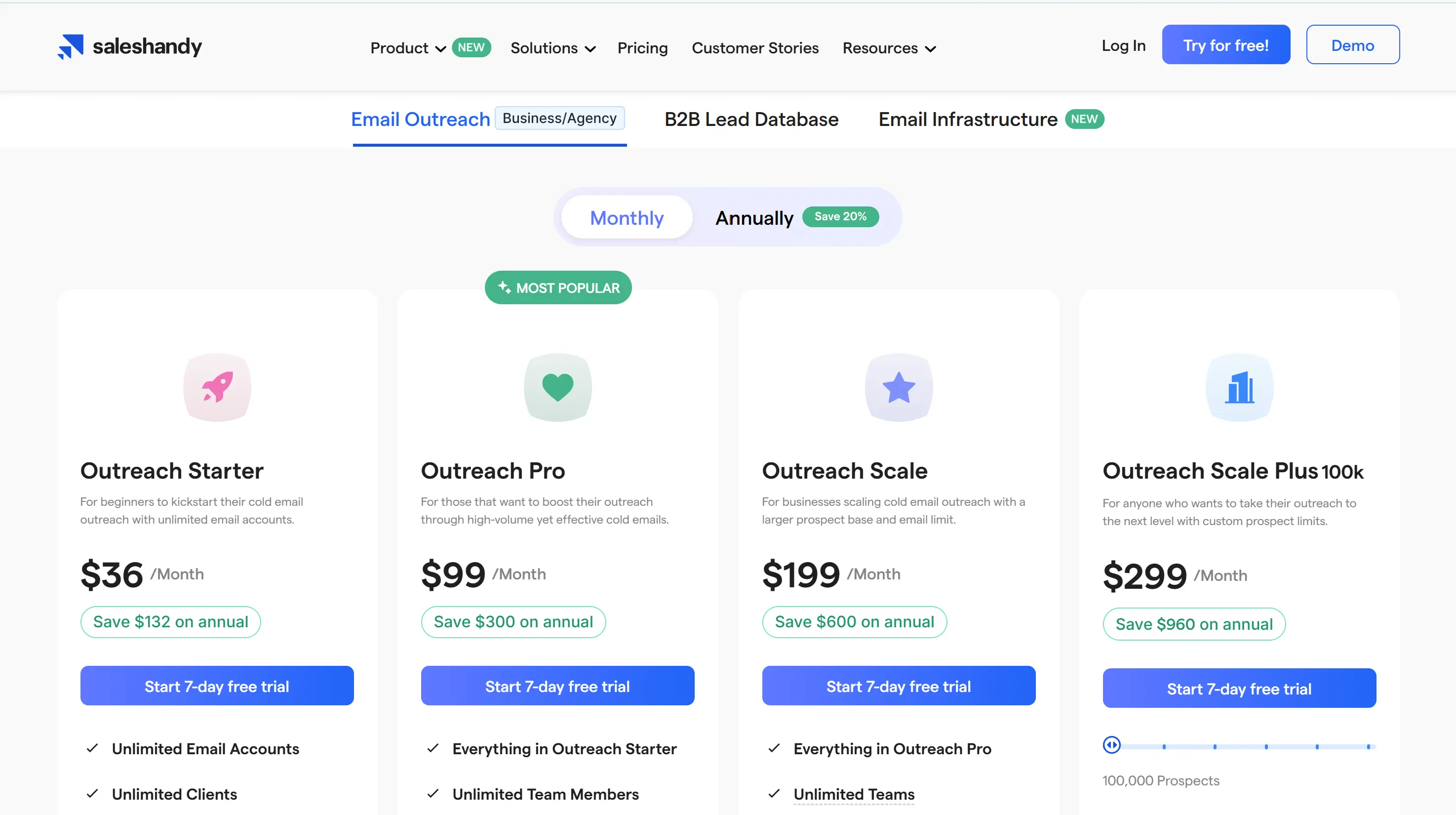The height and width of the screenshot is (815, 1456).
Task: Click the bar chart icon on Outreach Scale Plus
Action: (1240, 387)
